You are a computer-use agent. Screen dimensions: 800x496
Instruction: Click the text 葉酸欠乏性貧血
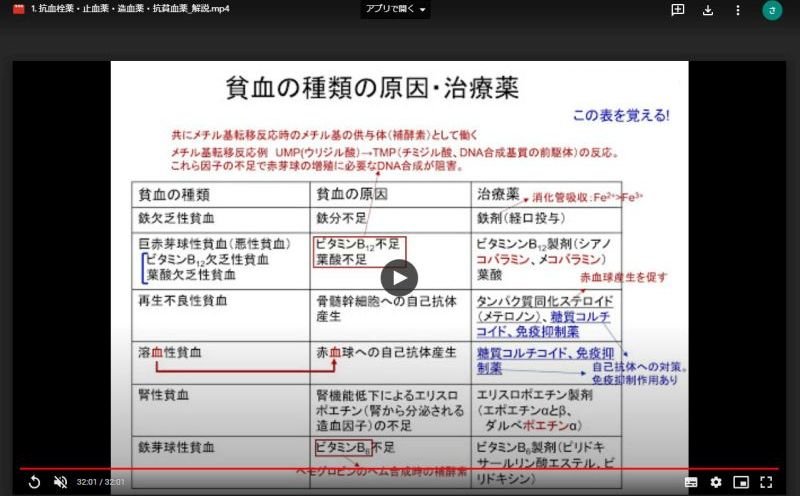191,275
